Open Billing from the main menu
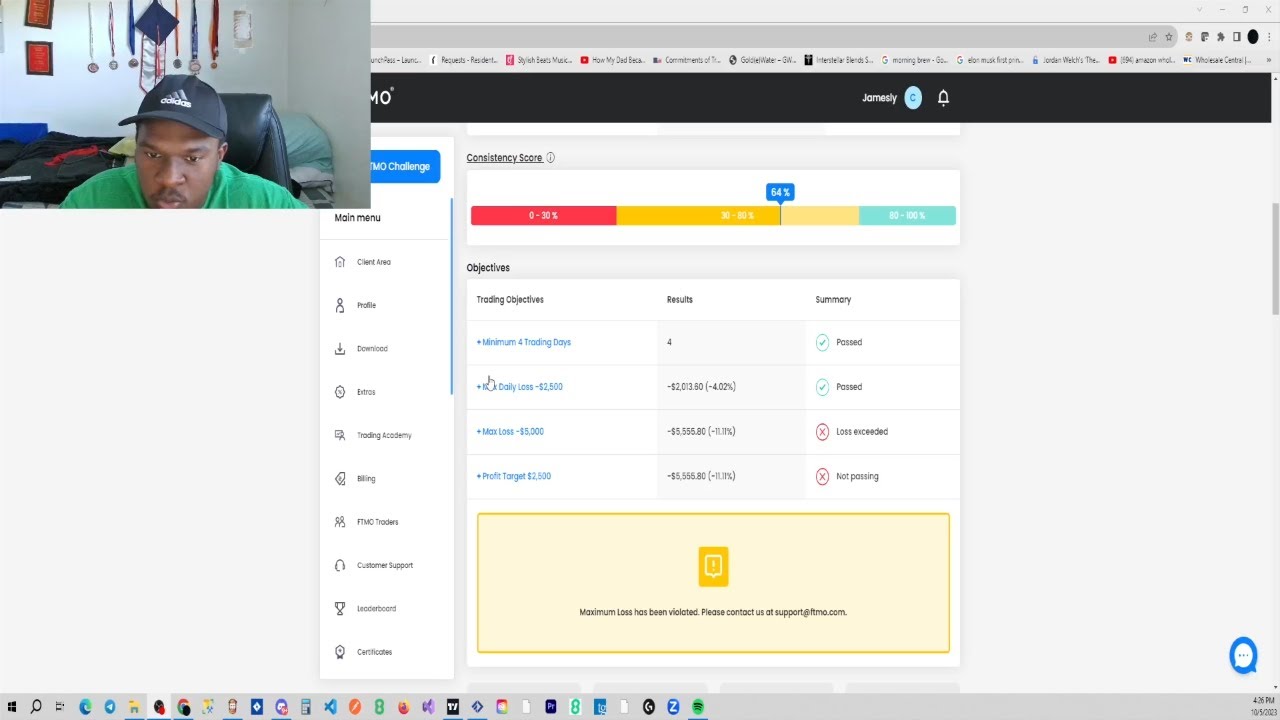The image size is (1280, 720). point(366,479)
